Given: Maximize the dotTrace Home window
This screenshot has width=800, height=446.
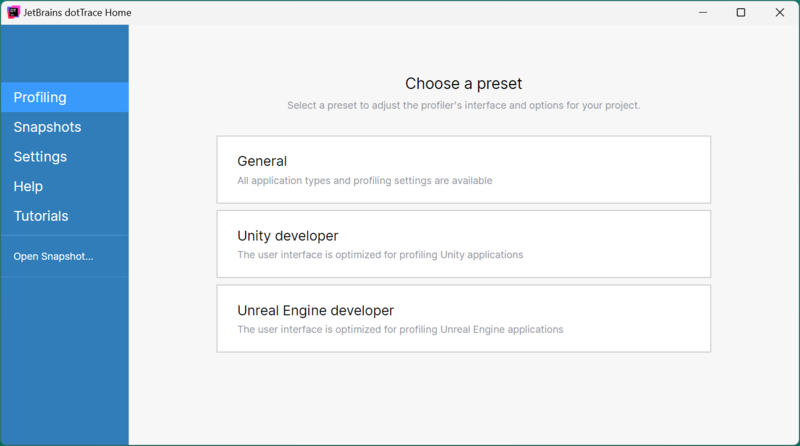Looking at the screenshot, I should tap(741, 12).
